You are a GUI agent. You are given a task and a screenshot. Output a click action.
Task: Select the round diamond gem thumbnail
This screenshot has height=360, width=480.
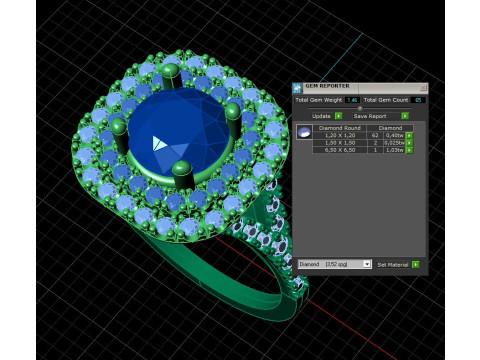click(x=304, y=132)
